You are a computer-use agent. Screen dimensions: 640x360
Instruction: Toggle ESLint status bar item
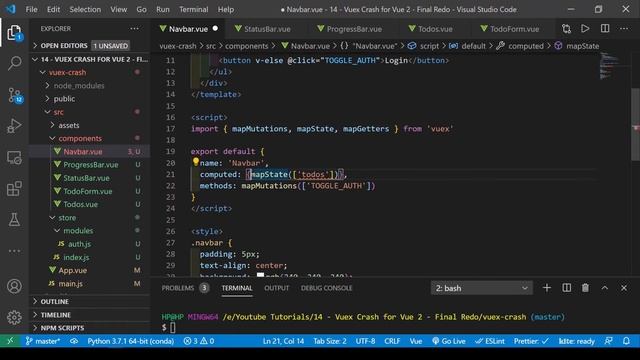click(490, 341)
